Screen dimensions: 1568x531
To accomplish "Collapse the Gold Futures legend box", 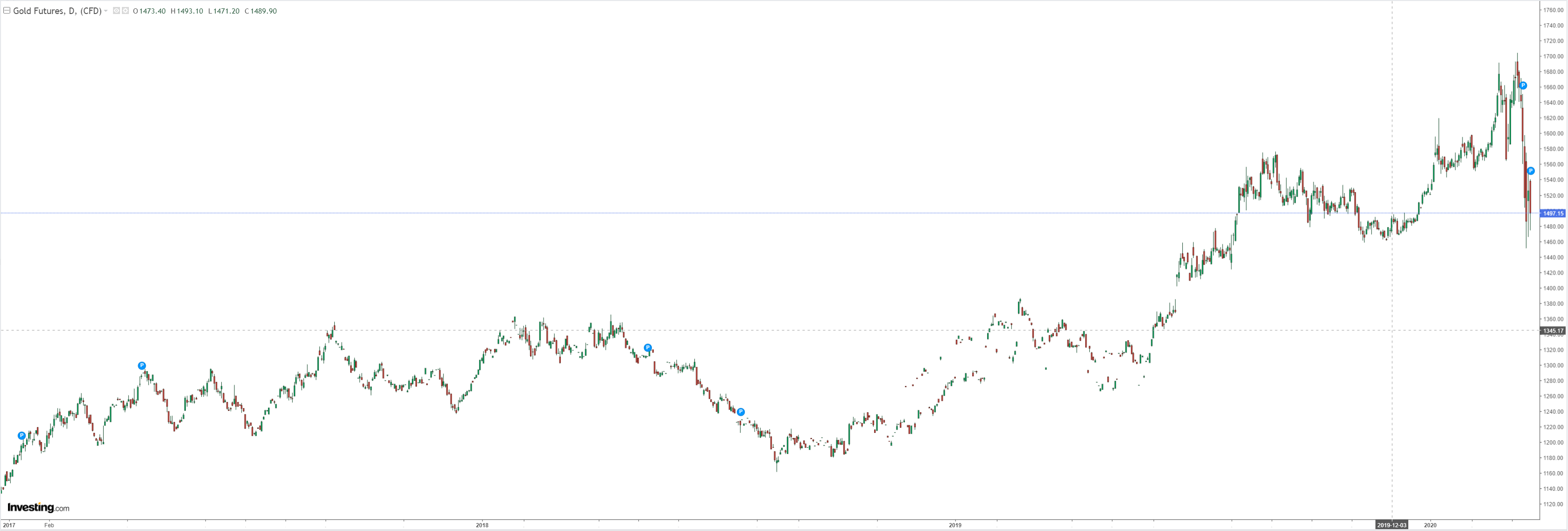I will (7, 11).
